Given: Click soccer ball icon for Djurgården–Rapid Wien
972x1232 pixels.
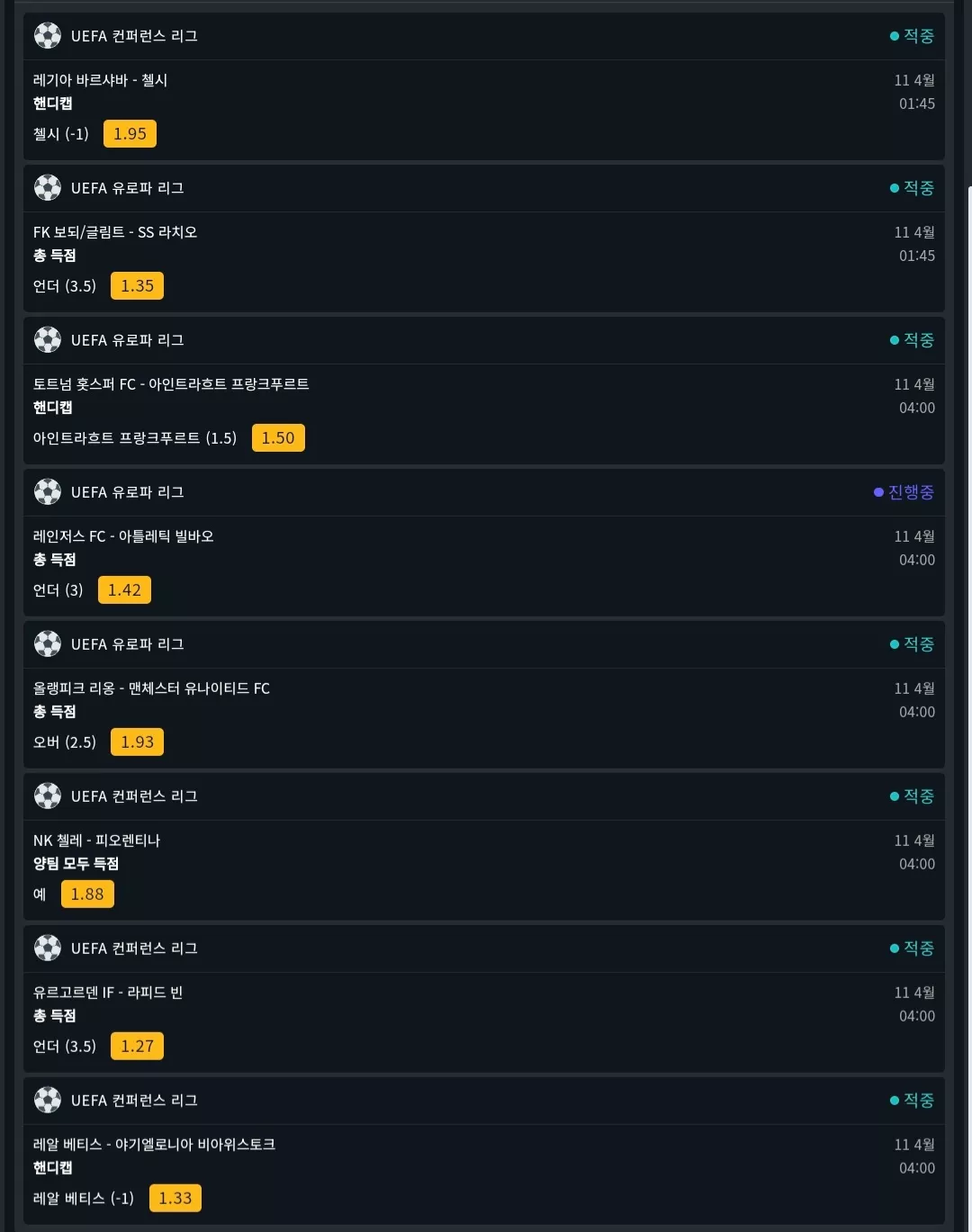Looking at the screenshot, I should click(48, 949).
